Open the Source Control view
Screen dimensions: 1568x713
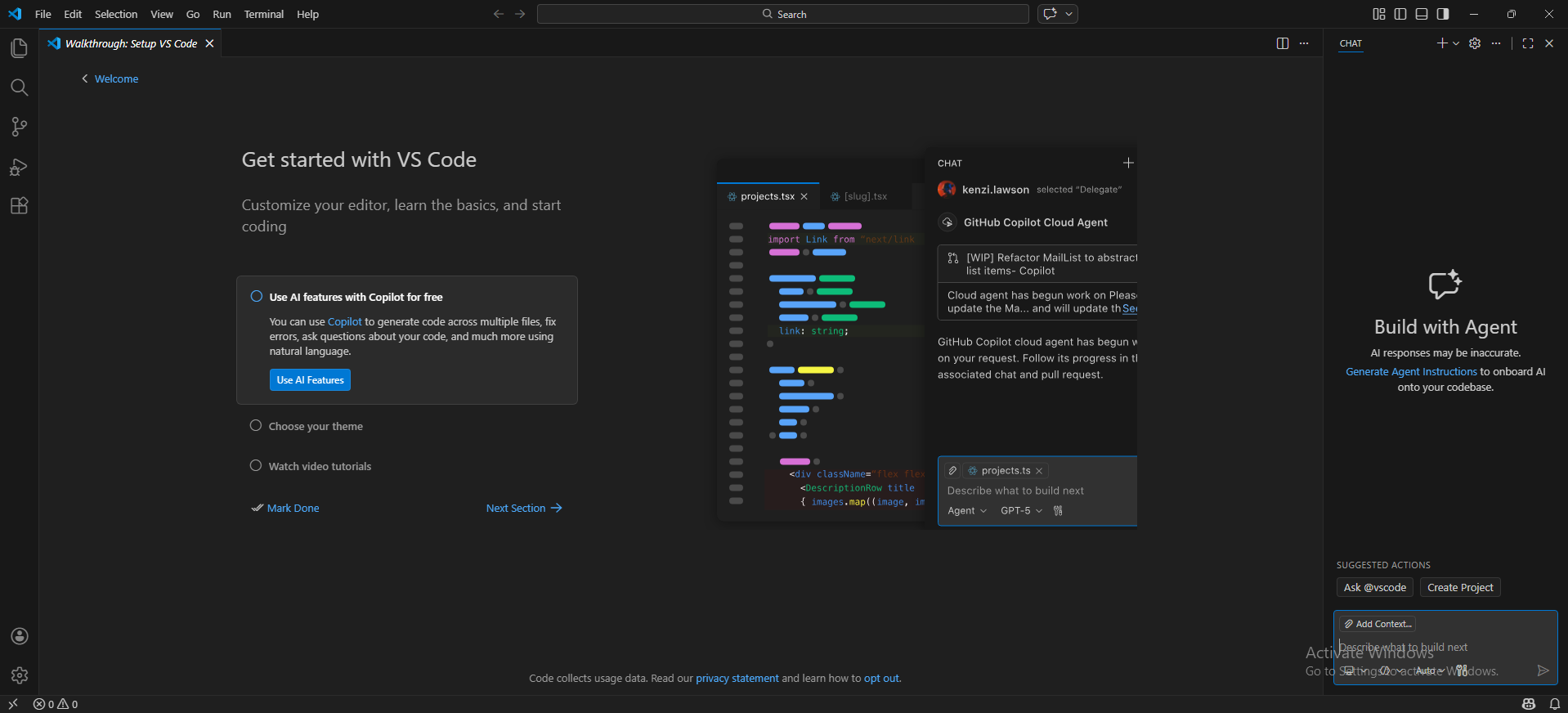[19, 127]
